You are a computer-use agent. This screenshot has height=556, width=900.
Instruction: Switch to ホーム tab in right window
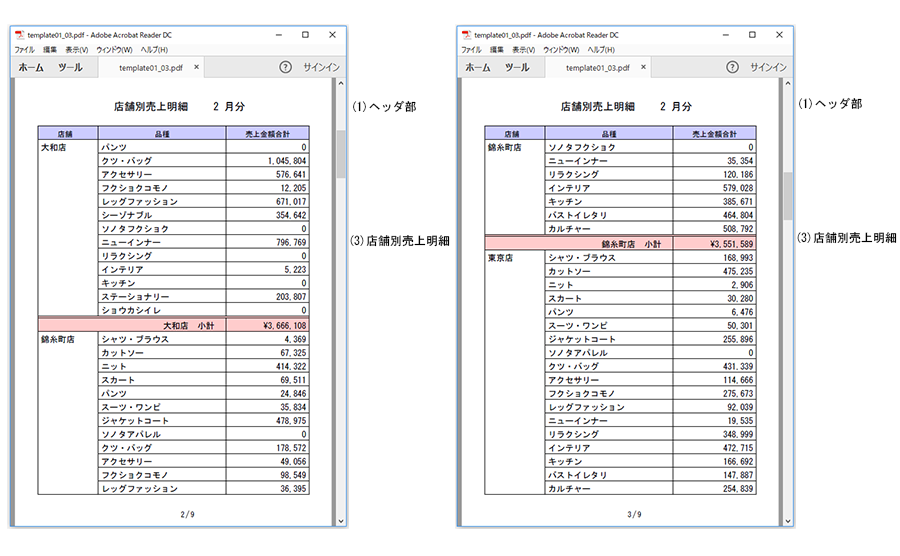[478, 68]
